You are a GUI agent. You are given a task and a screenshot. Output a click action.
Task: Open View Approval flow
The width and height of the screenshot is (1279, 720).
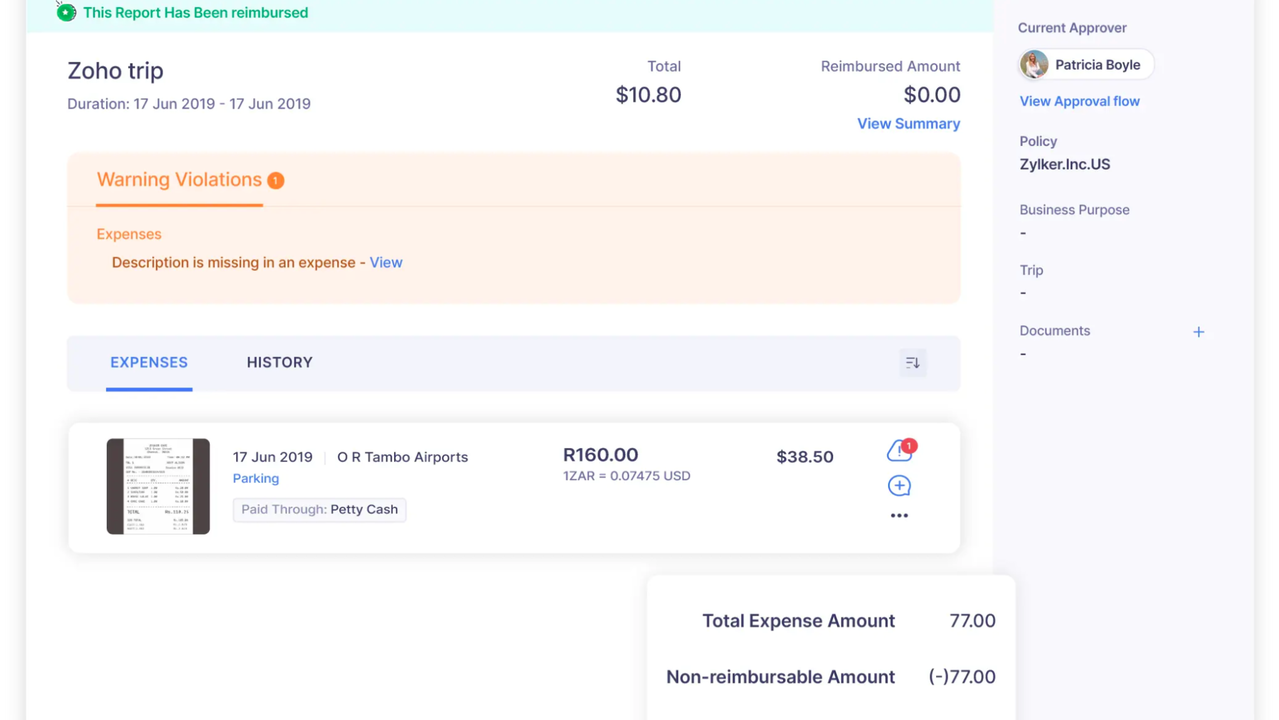pos(1079,101)
